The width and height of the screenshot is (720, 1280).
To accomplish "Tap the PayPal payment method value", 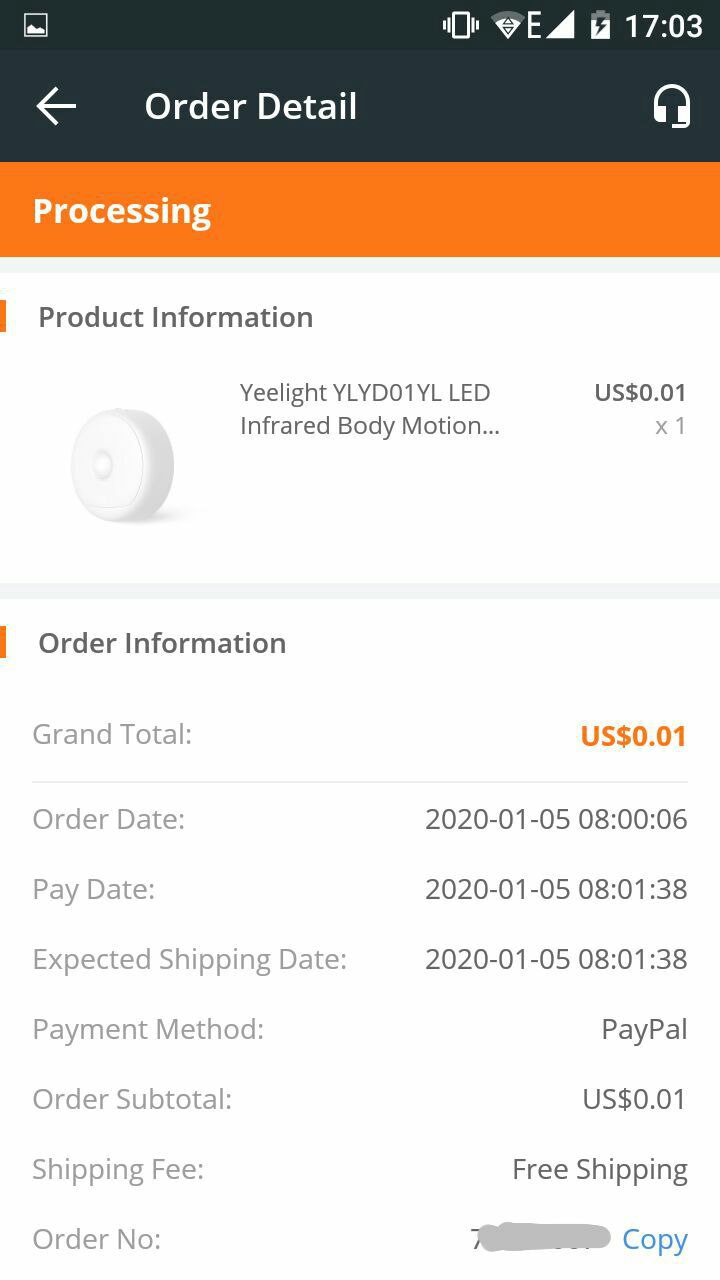I will (644, 1029).
